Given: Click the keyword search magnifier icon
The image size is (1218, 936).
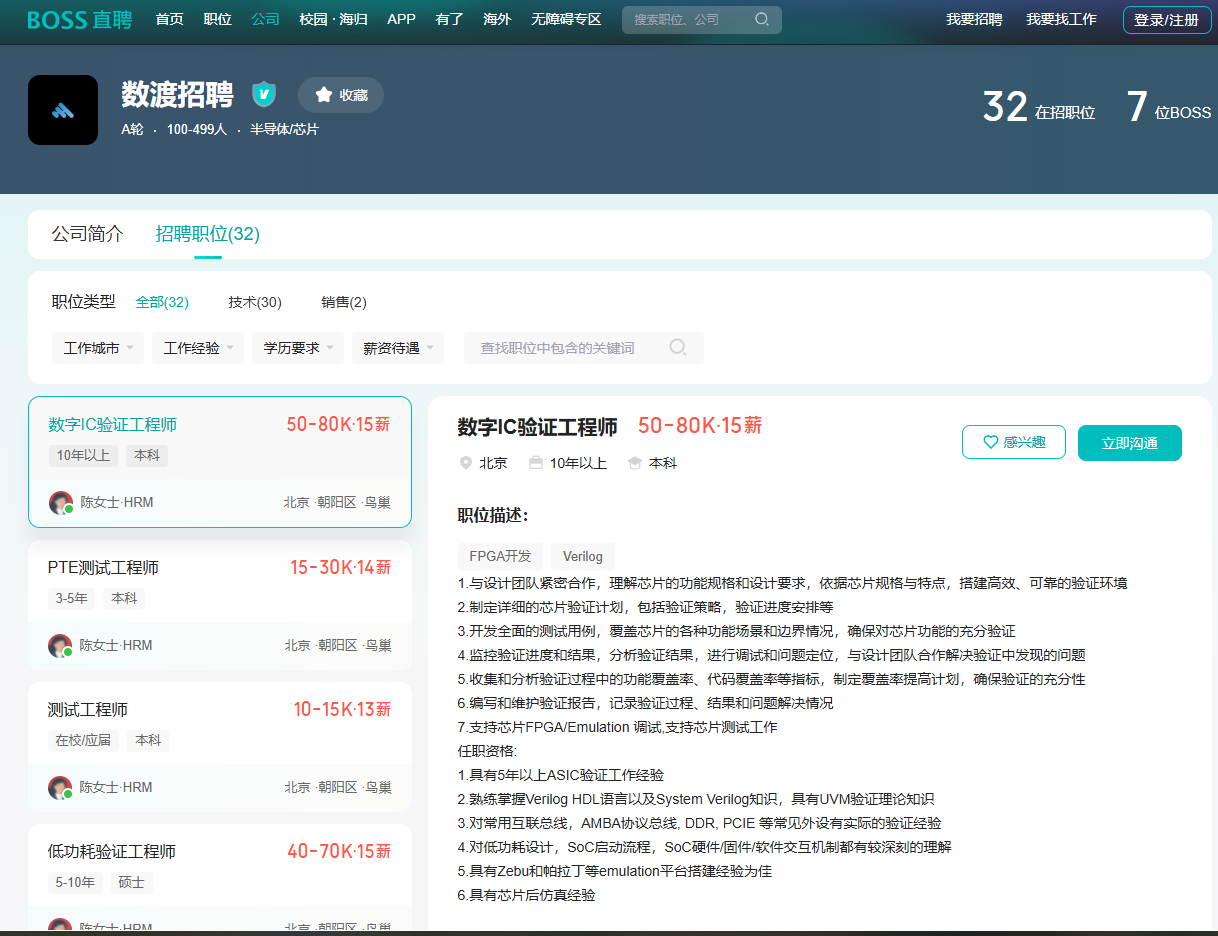Looking at the screenshot, I should [x=678, y=348].
